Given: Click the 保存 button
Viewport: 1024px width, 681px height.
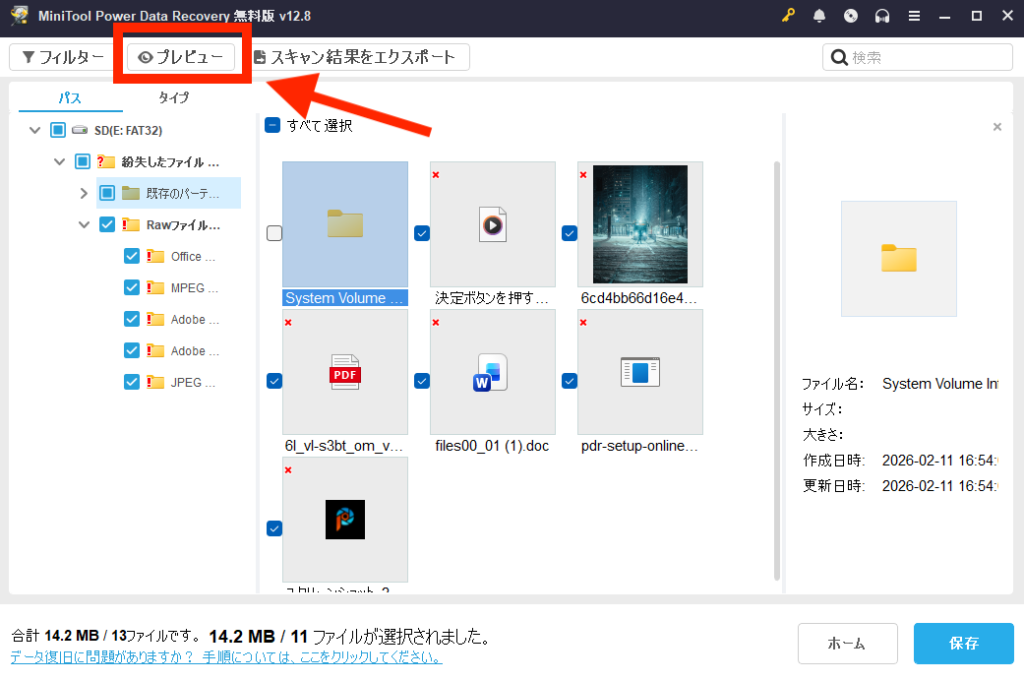Looking at the screenshot, I should [963, 643].
